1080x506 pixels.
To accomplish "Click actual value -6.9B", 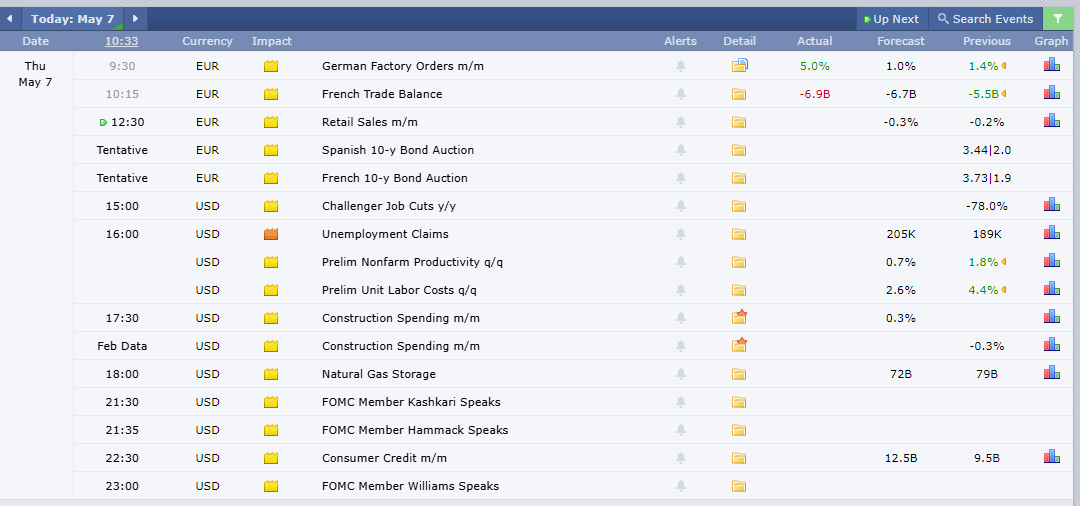I will (815, 94).
